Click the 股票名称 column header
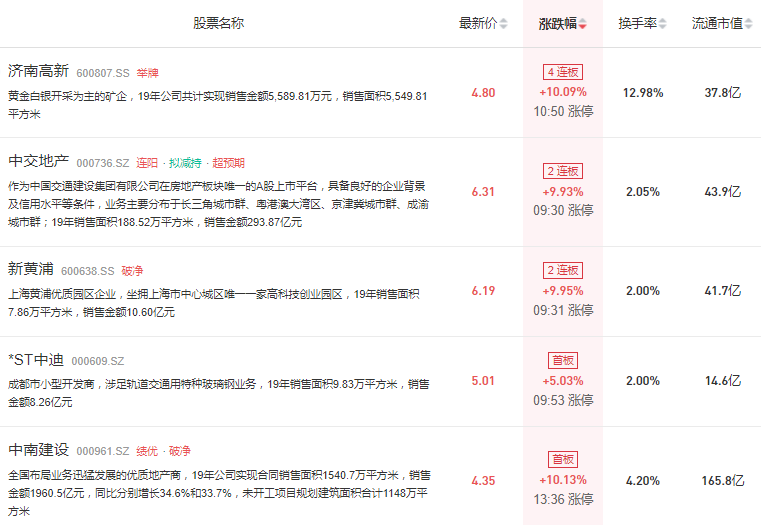Screen dimensions: 761x525 [x=218, y=23]
